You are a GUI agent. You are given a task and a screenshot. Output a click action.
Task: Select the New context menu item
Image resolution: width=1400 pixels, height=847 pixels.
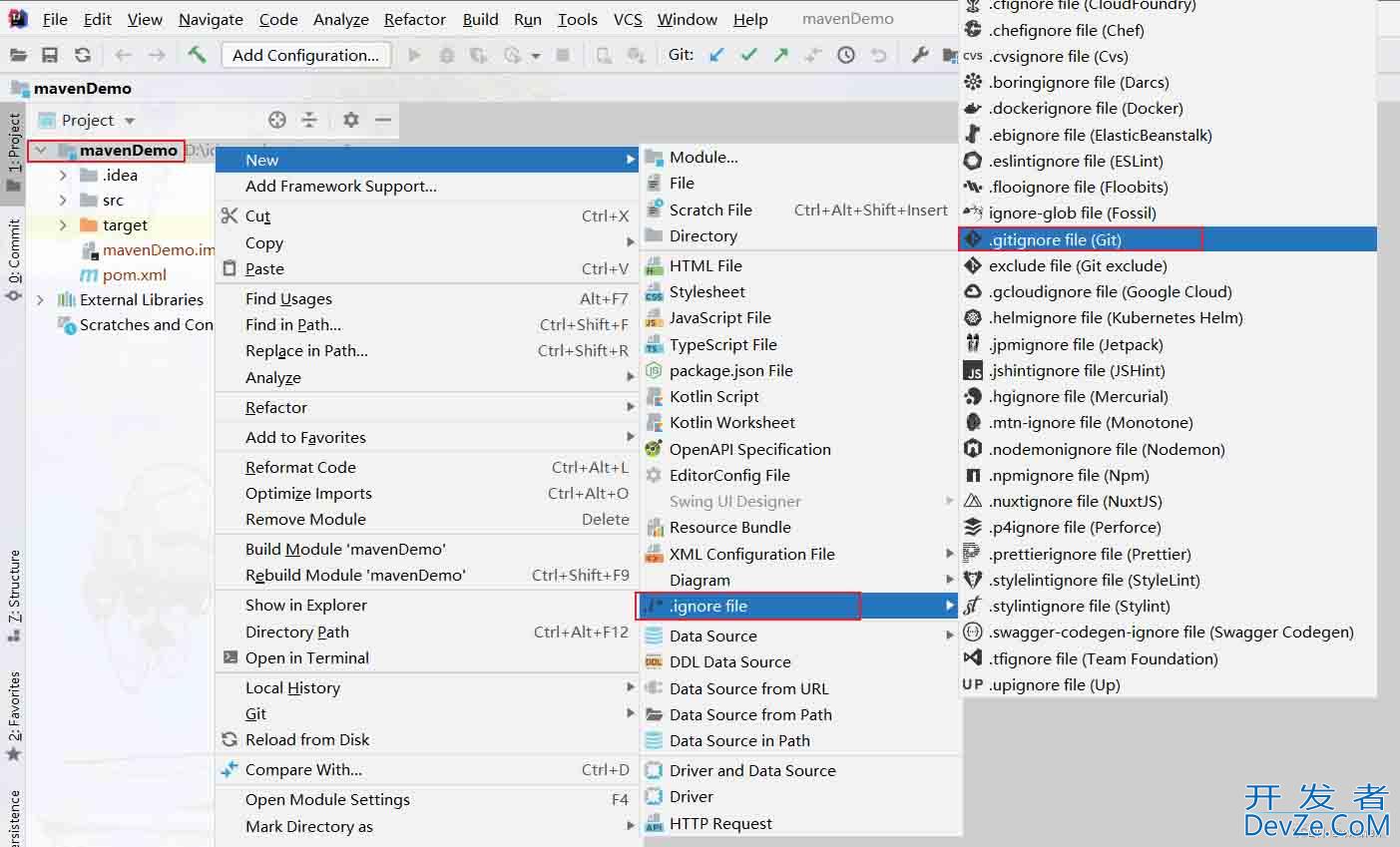click(427, 160)
